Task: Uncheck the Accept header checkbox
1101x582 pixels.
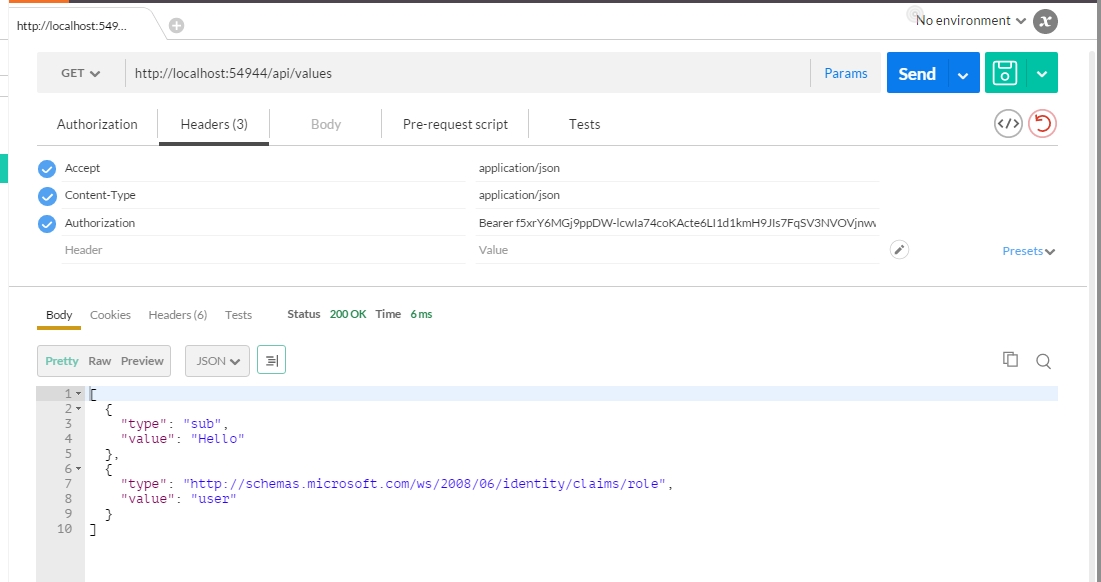Action: click(46, 168)
